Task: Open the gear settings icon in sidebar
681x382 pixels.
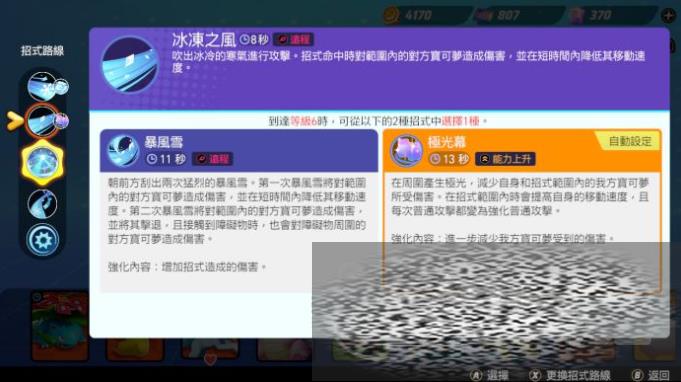Action: click(x=42, y=240)
